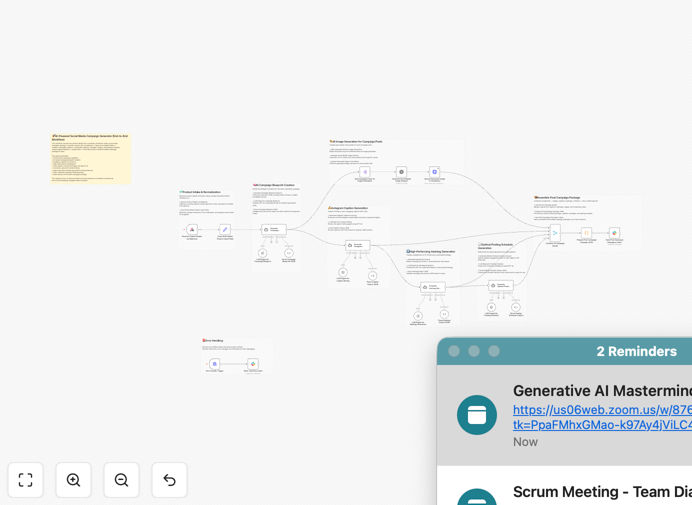Screen dimensions: 692x505
Task: Zoom out of the workflow canvas
Action: [x=121, y=480]
